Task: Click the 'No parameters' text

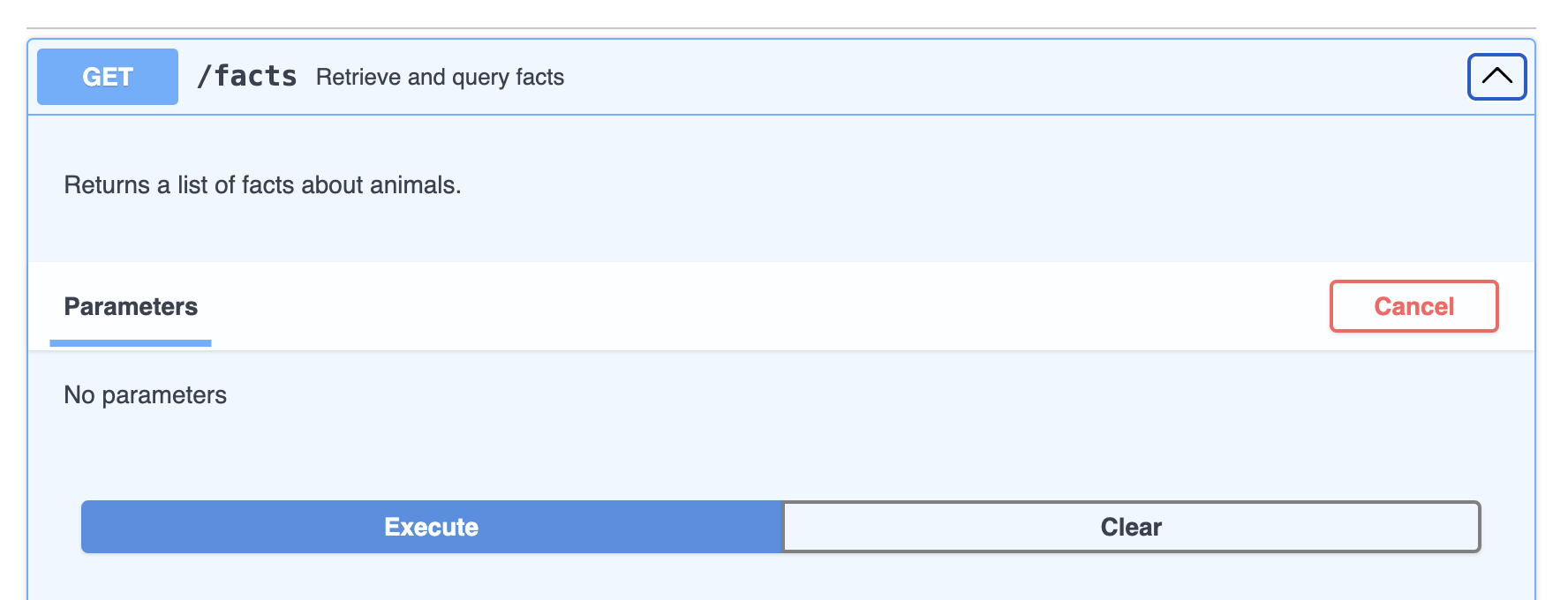Action: 146,395
